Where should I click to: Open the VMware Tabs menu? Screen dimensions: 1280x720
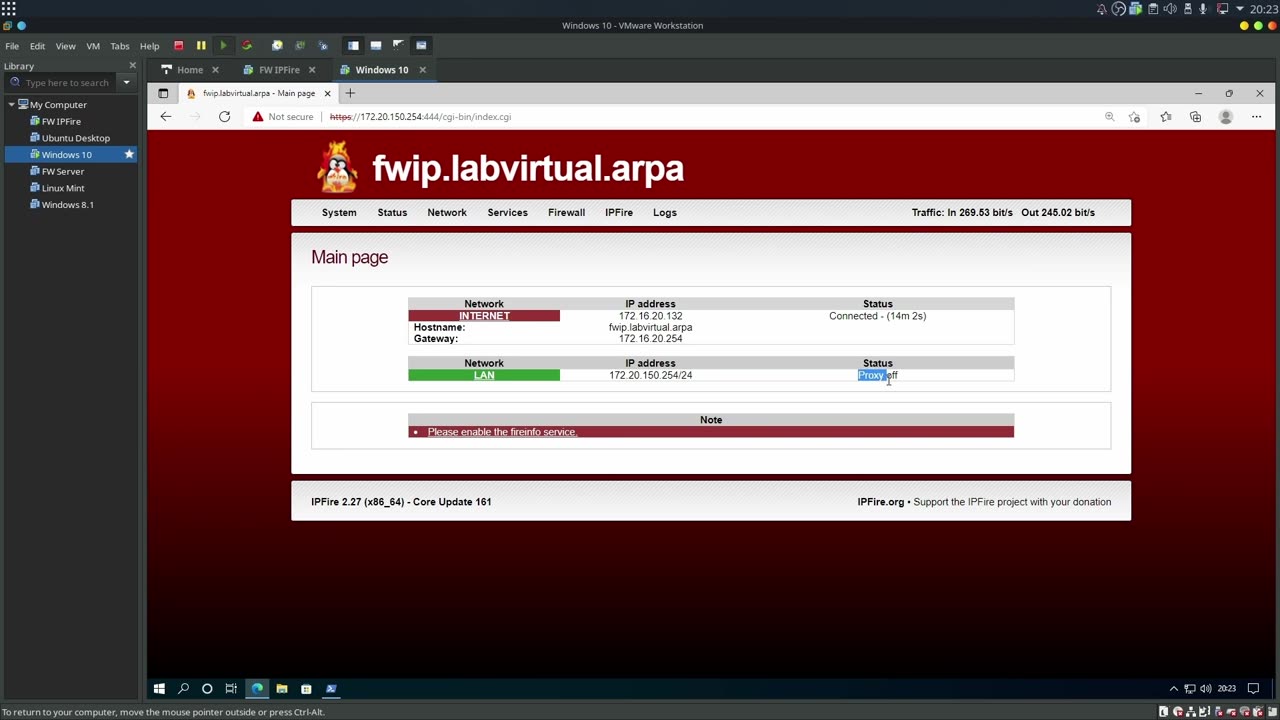tap(120, 46)
